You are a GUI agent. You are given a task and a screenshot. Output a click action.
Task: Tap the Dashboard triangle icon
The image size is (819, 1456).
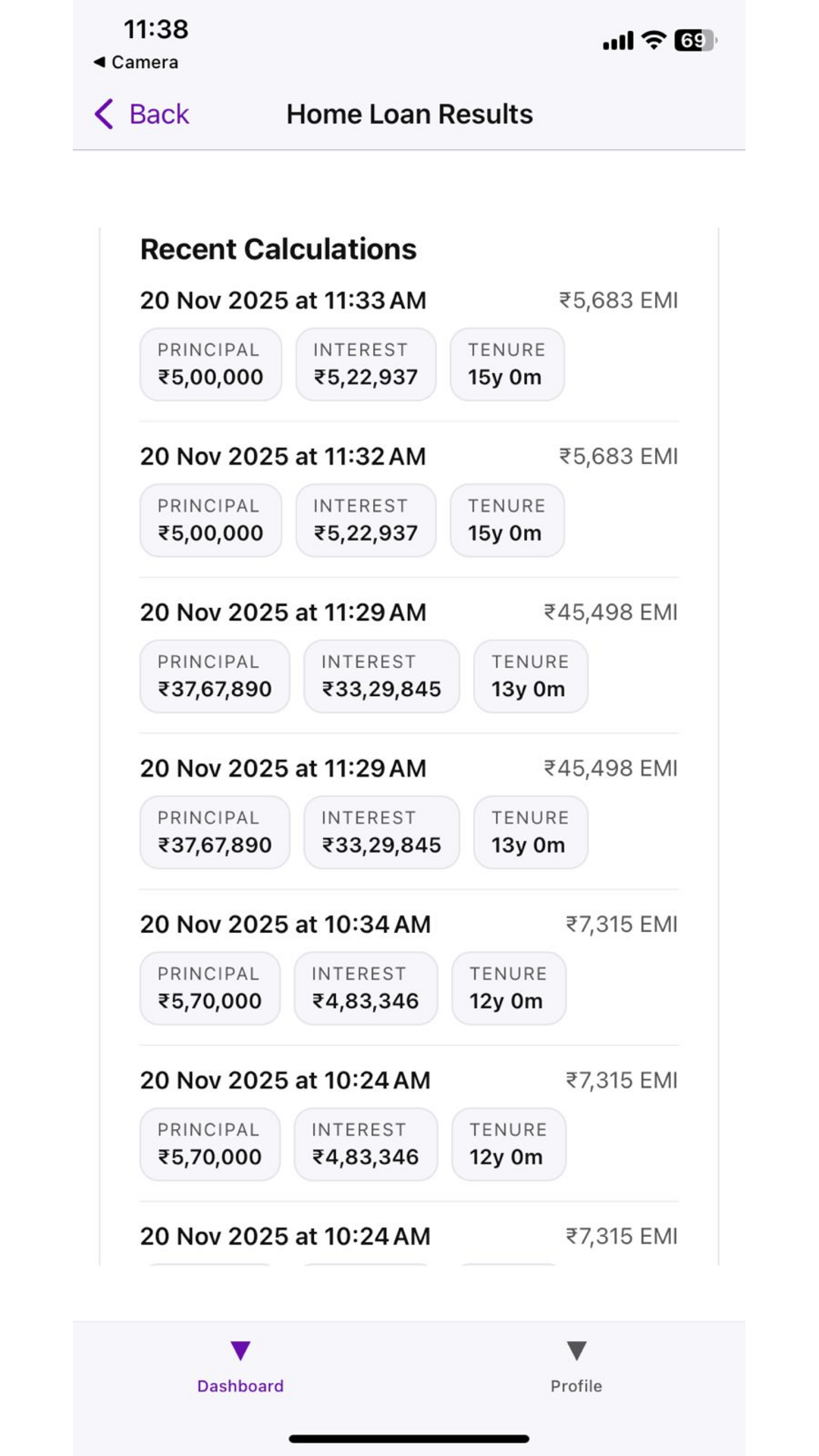tap(240, 1350)
